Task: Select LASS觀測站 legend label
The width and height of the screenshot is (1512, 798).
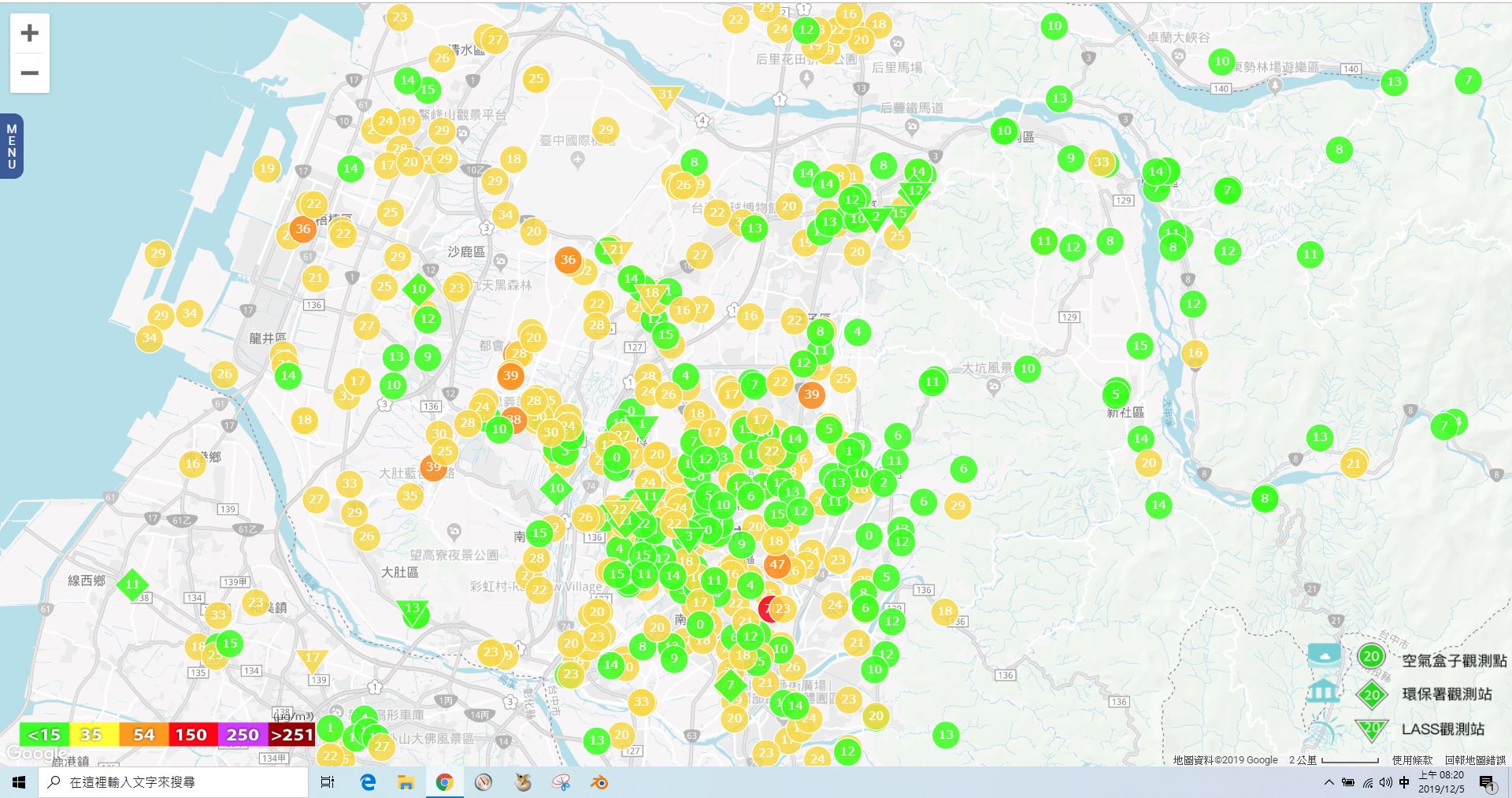Action: [1443, 729]
